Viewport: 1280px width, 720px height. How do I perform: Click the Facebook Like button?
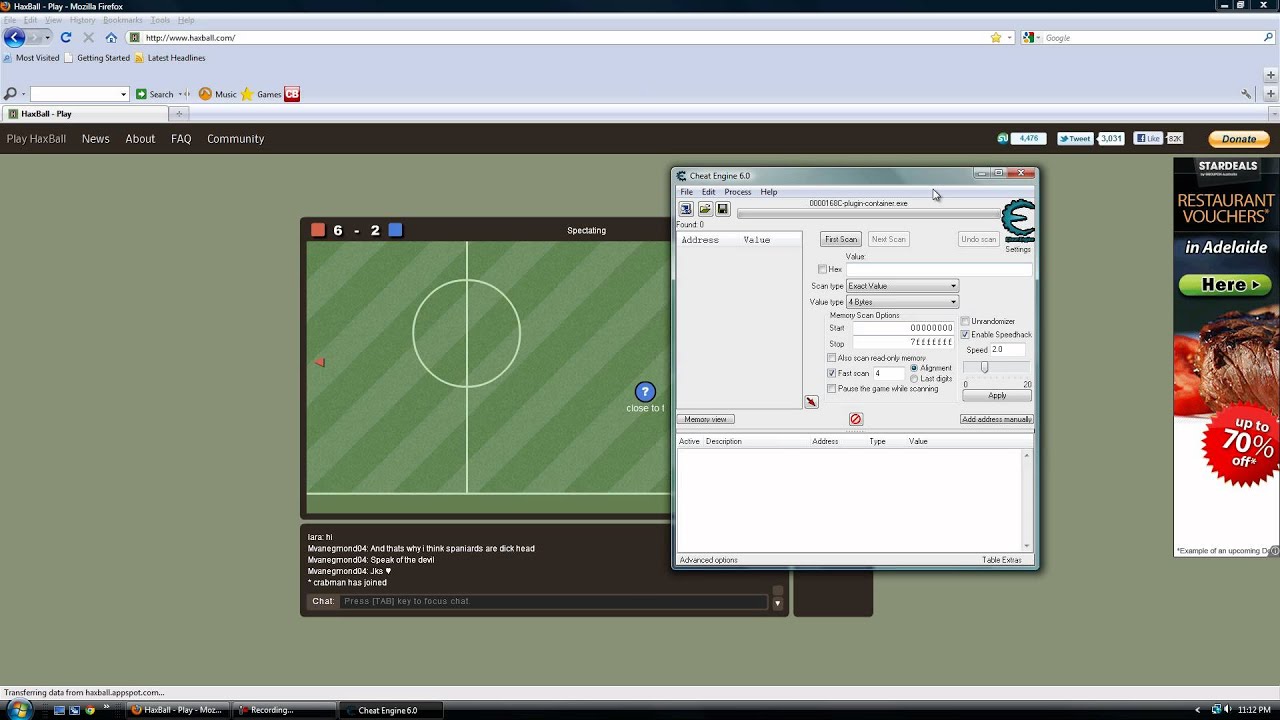(x=1148, y=139)
